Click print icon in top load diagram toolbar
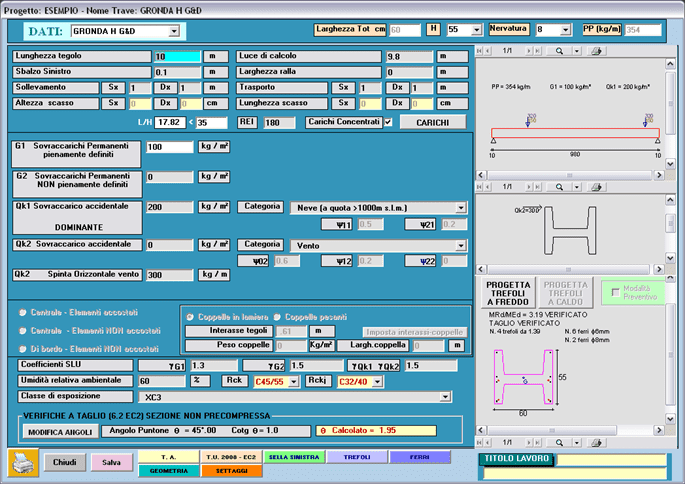The height and width of the screenshot is (484, 685). pyautogui.click(x=596, y=51)
